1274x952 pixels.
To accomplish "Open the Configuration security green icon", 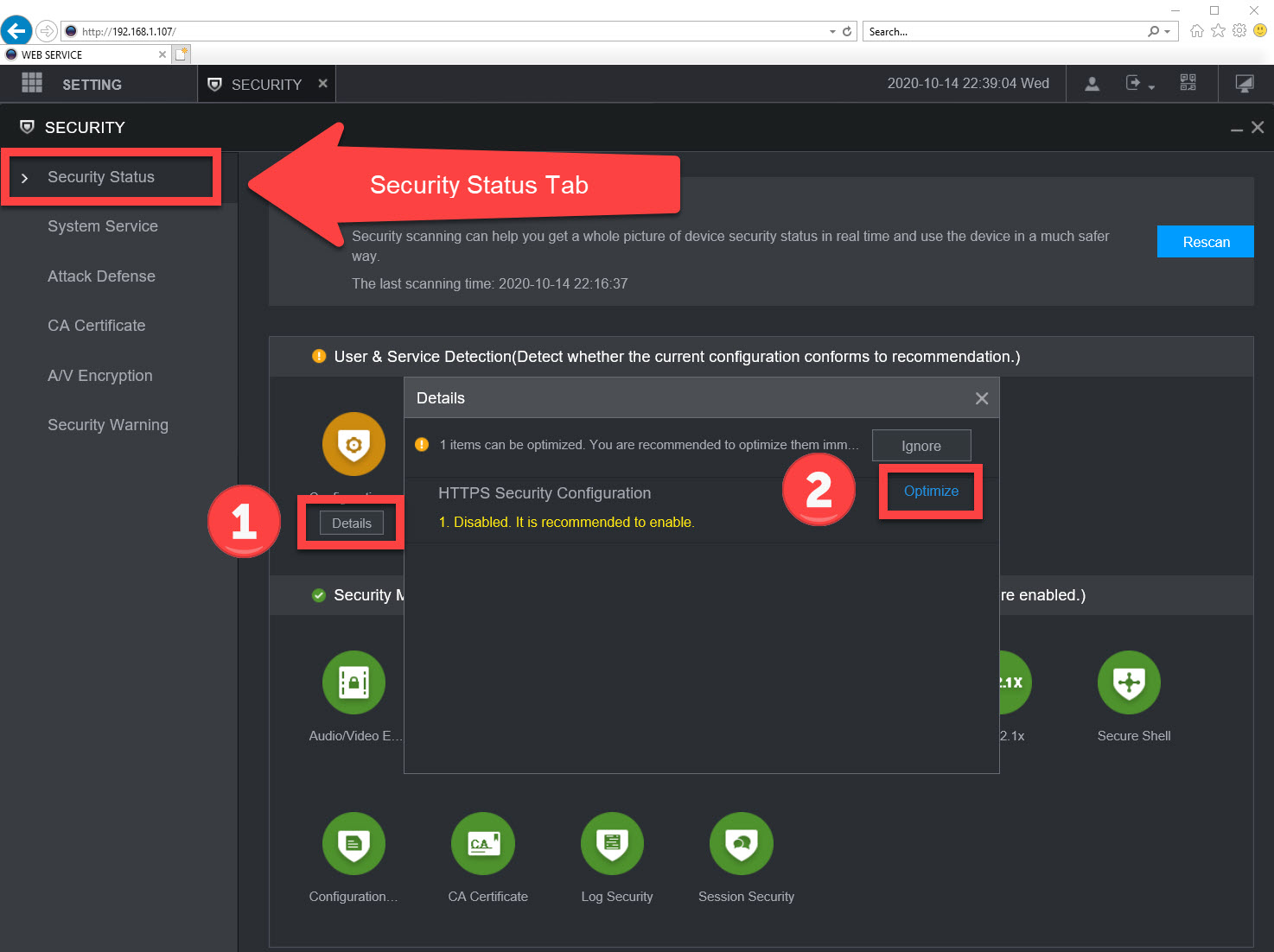I will click(x=354, y=843).
